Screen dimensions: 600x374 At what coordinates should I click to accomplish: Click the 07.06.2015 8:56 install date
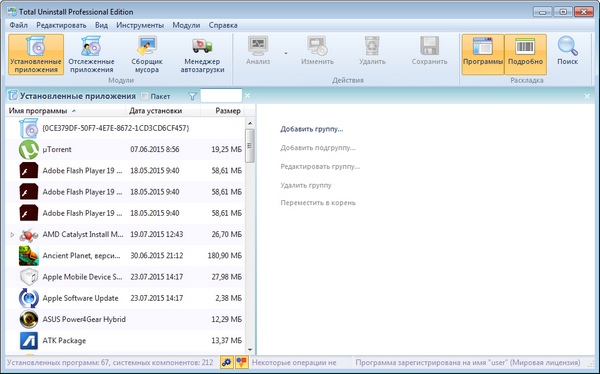155,149
